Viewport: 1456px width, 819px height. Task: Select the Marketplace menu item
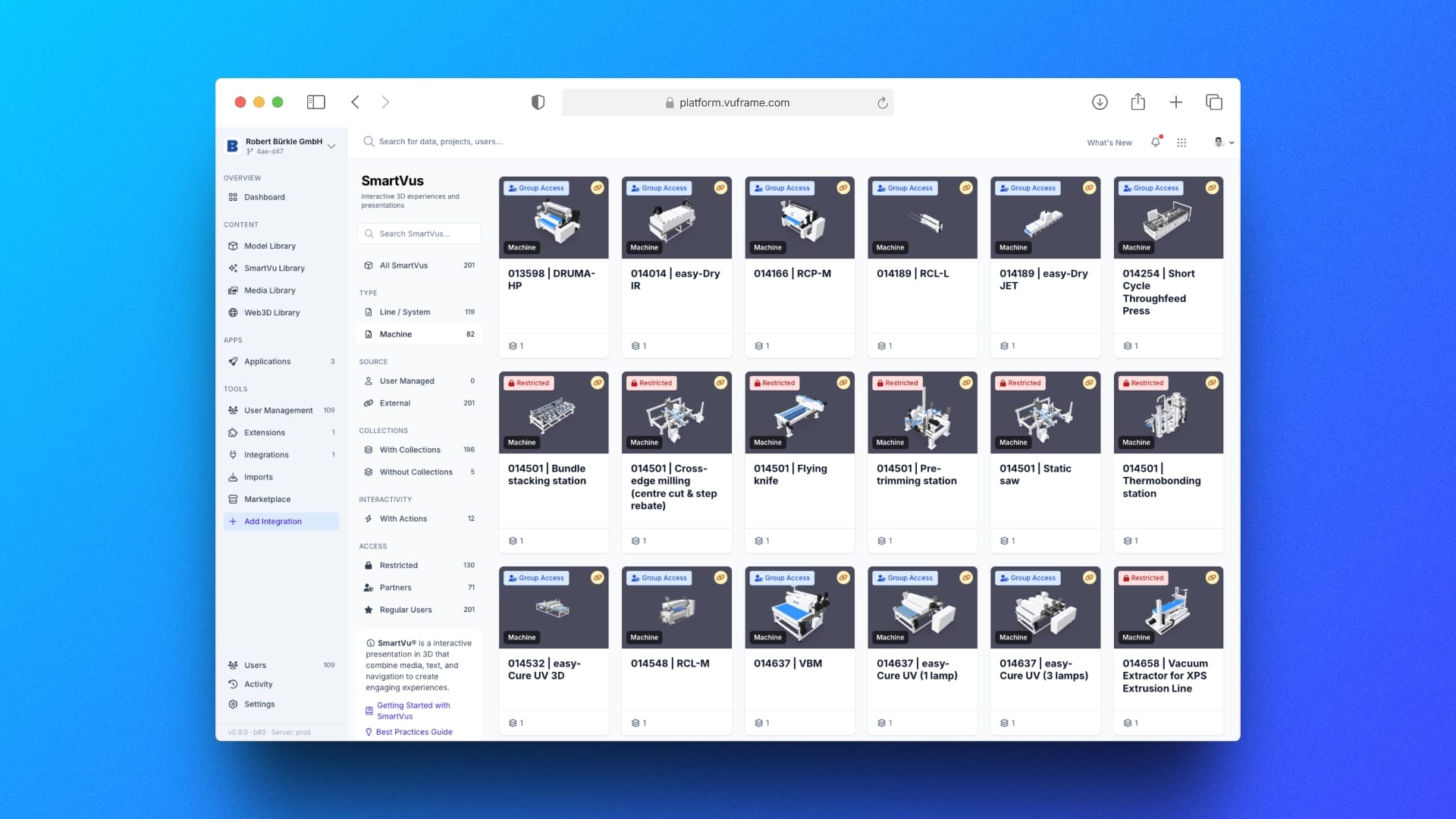coord(267,499)
